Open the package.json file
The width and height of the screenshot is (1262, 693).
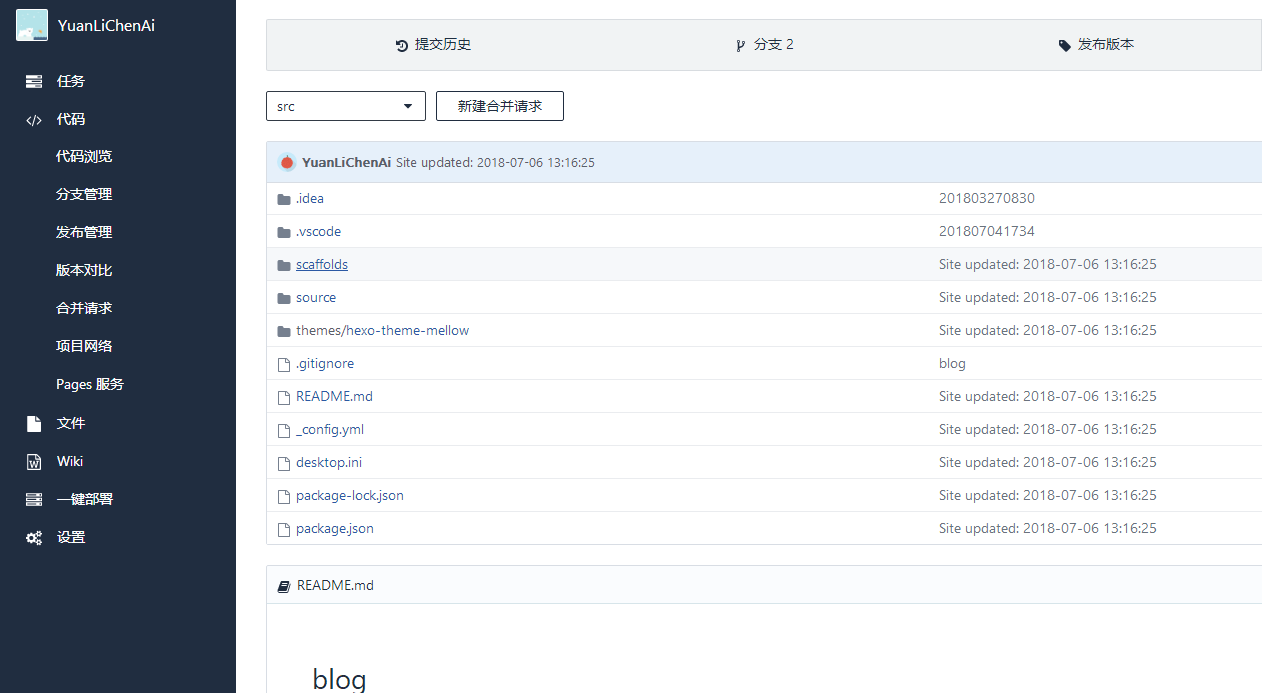pyautogui.click(x=335, y=529)
